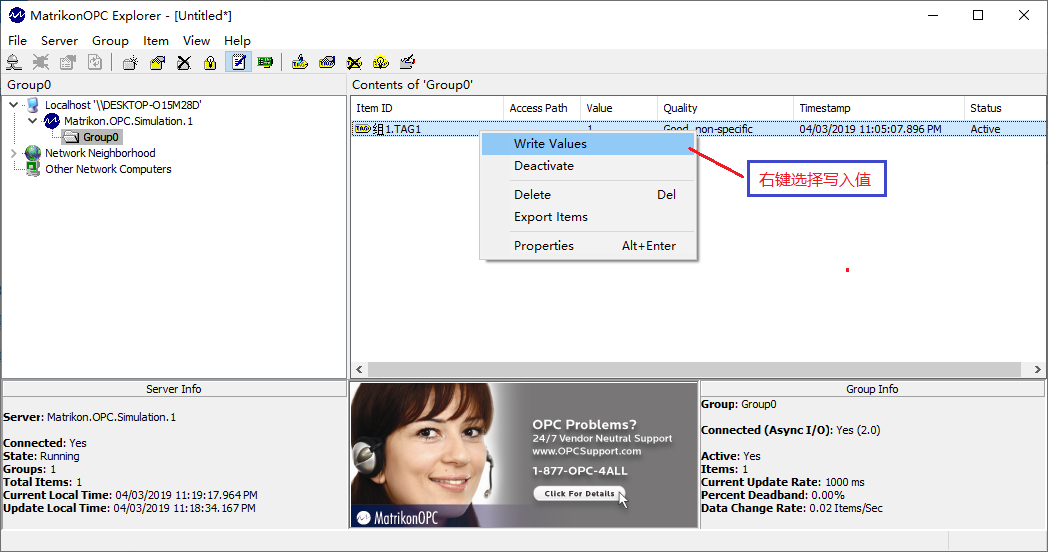1048x552 pixels.
Task: Open the Server menu
Action: click(x=59, y=41)
